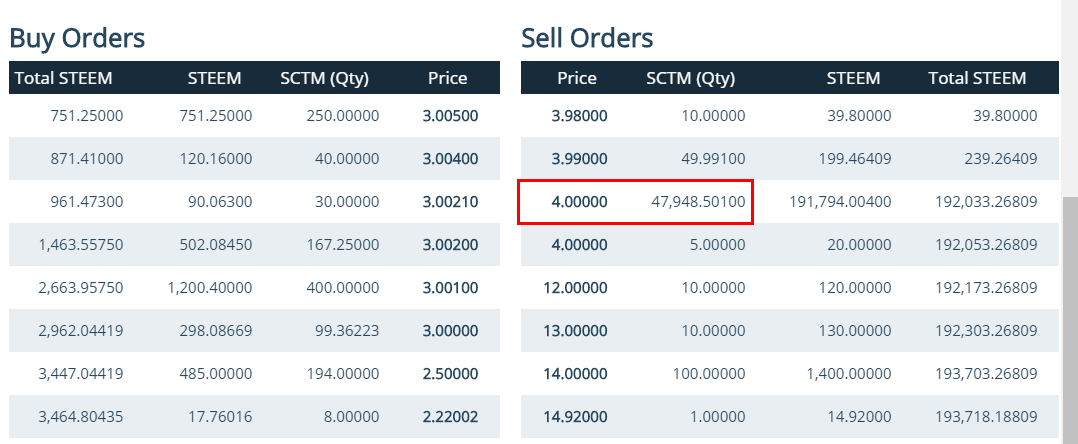This screenshot has width=1078, height=444.
Task: Click the 12.00000 sell order price
Action: tap(575, 287)
